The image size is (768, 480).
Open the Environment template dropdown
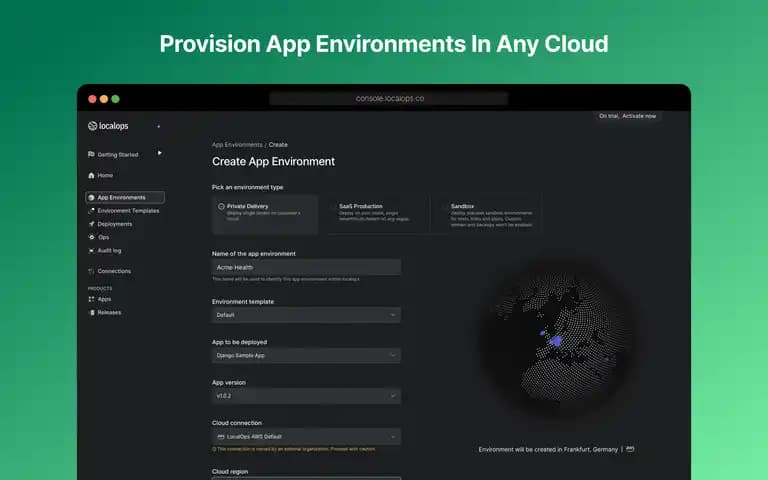pos(307,315)
